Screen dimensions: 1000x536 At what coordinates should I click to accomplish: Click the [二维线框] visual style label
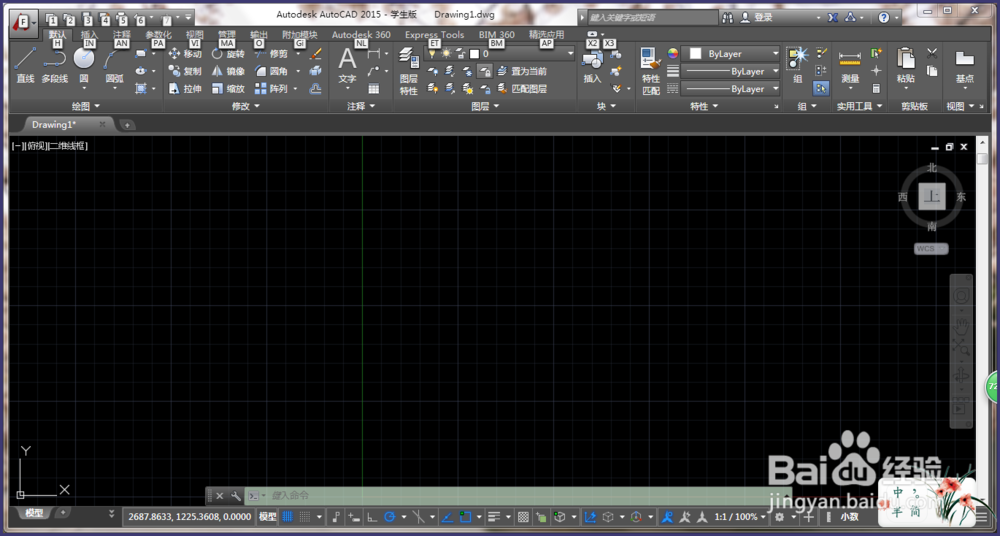tap(68, 145)
